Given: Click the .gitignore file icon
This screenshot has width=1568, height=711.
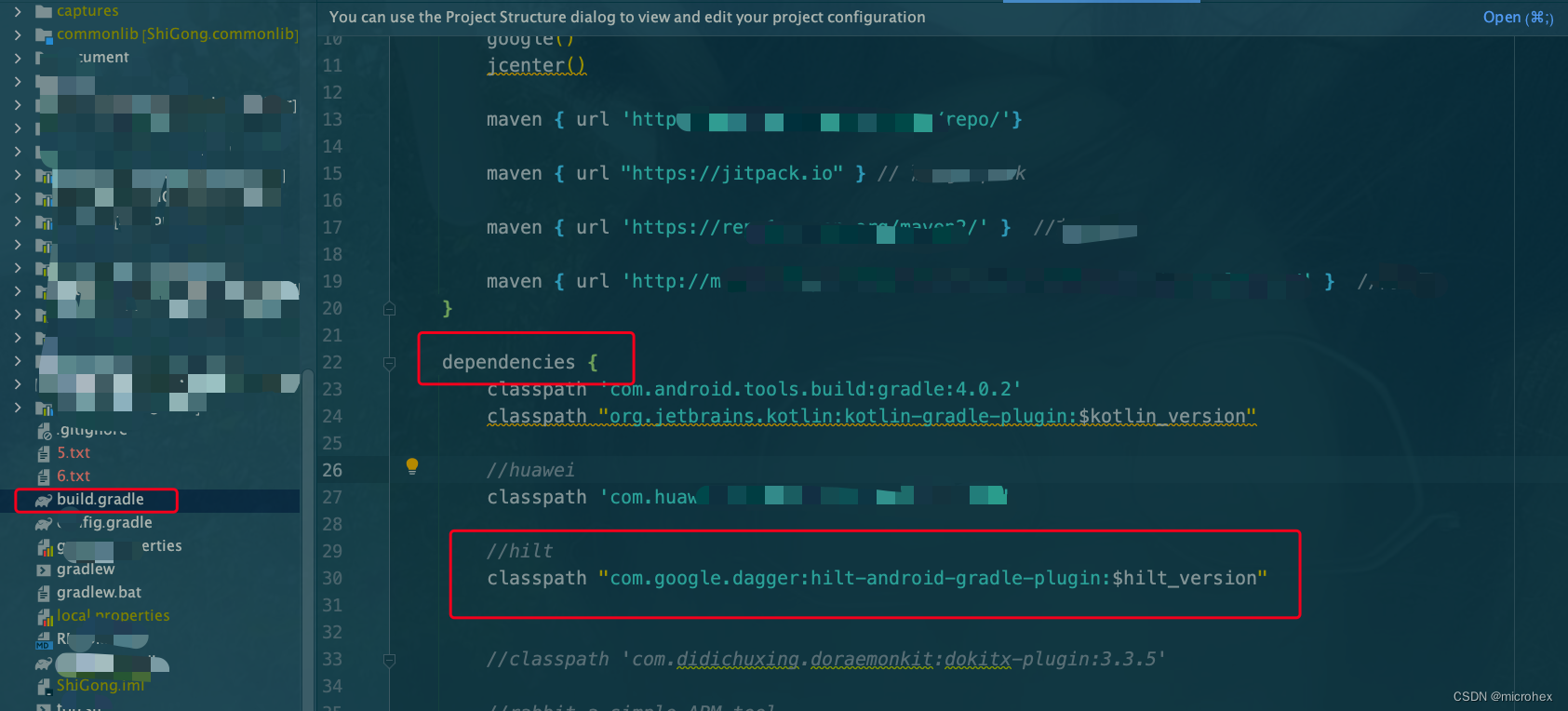Looking at the screenshot, I should pos(44,430).
